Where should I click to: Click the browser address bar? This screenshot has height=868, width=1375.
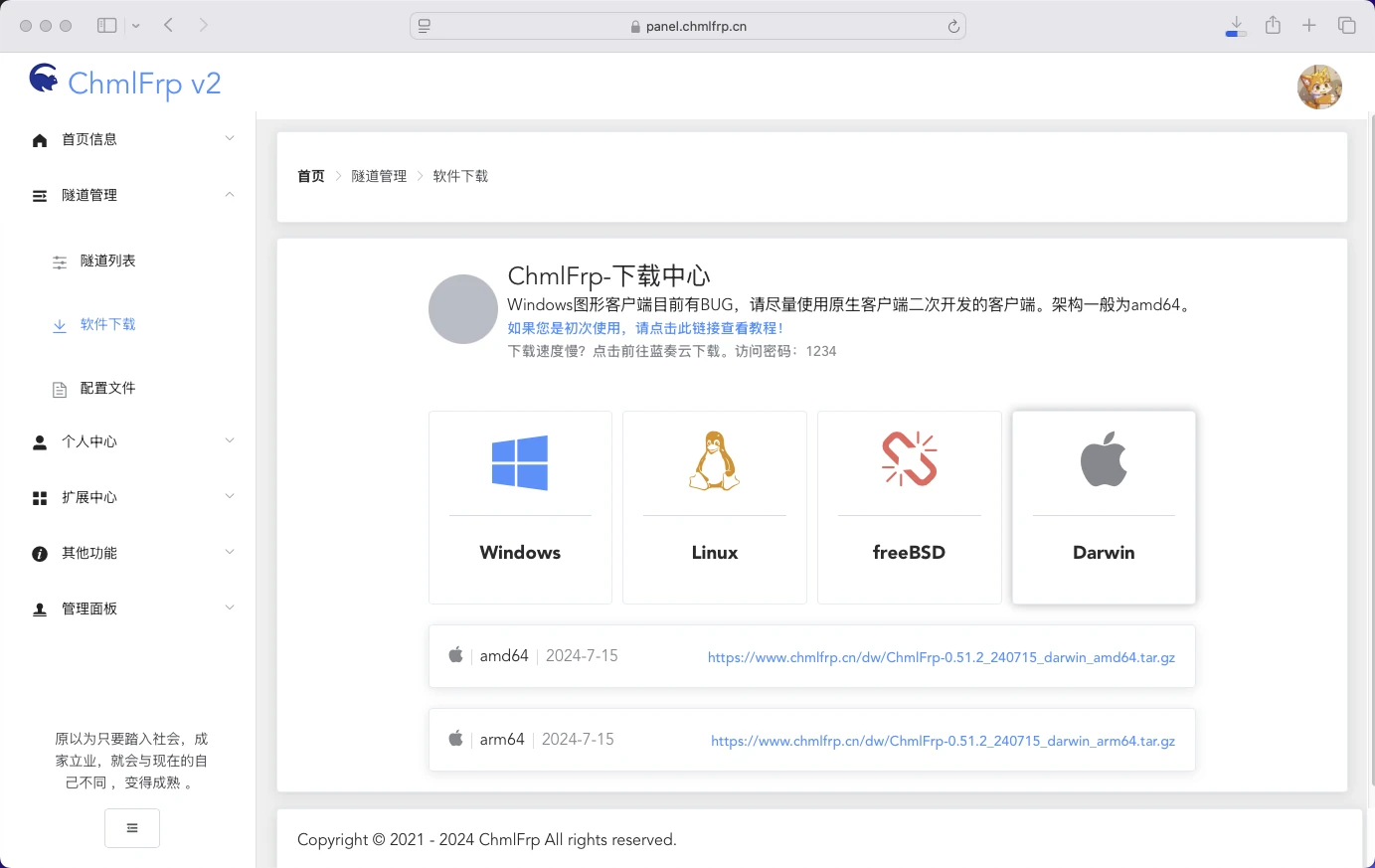pos(687,25)
